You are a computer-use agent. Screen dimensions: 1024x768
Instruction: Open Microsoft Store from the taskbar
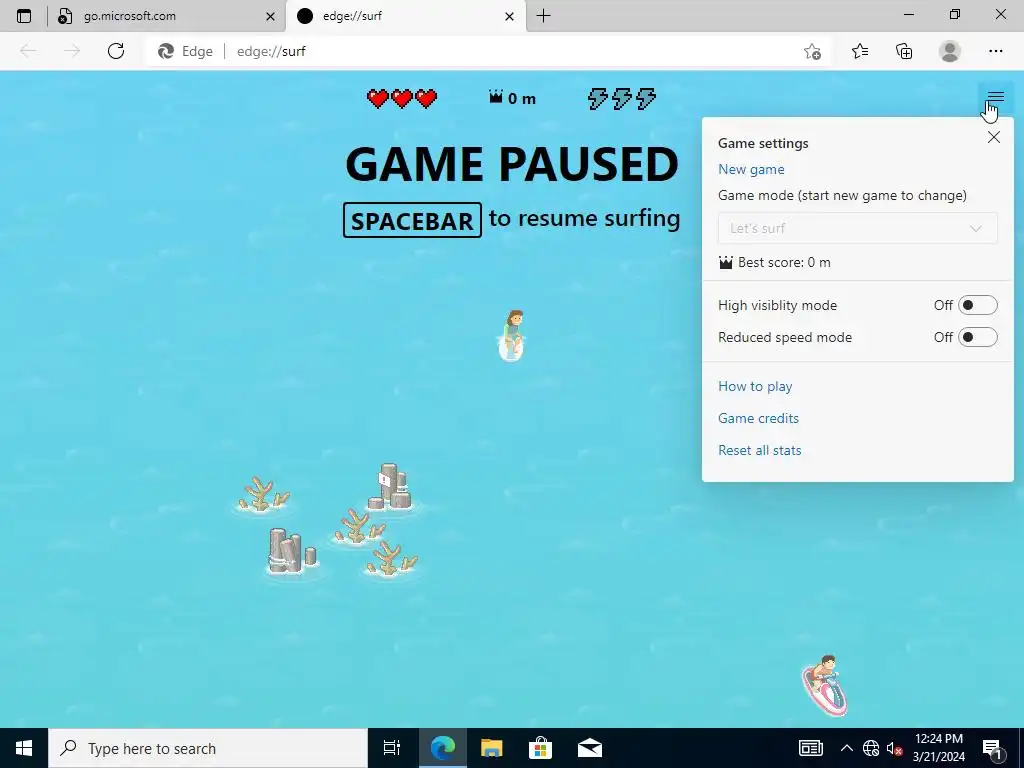(x=540, y=748)
